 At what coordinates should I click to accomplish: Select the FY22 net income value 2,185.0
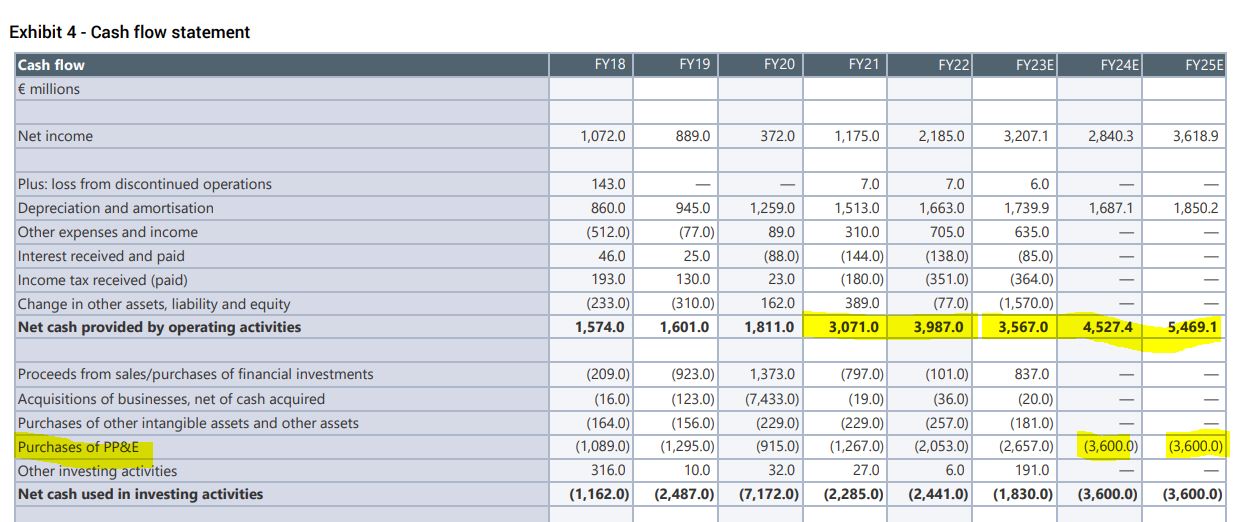[941, 136]
